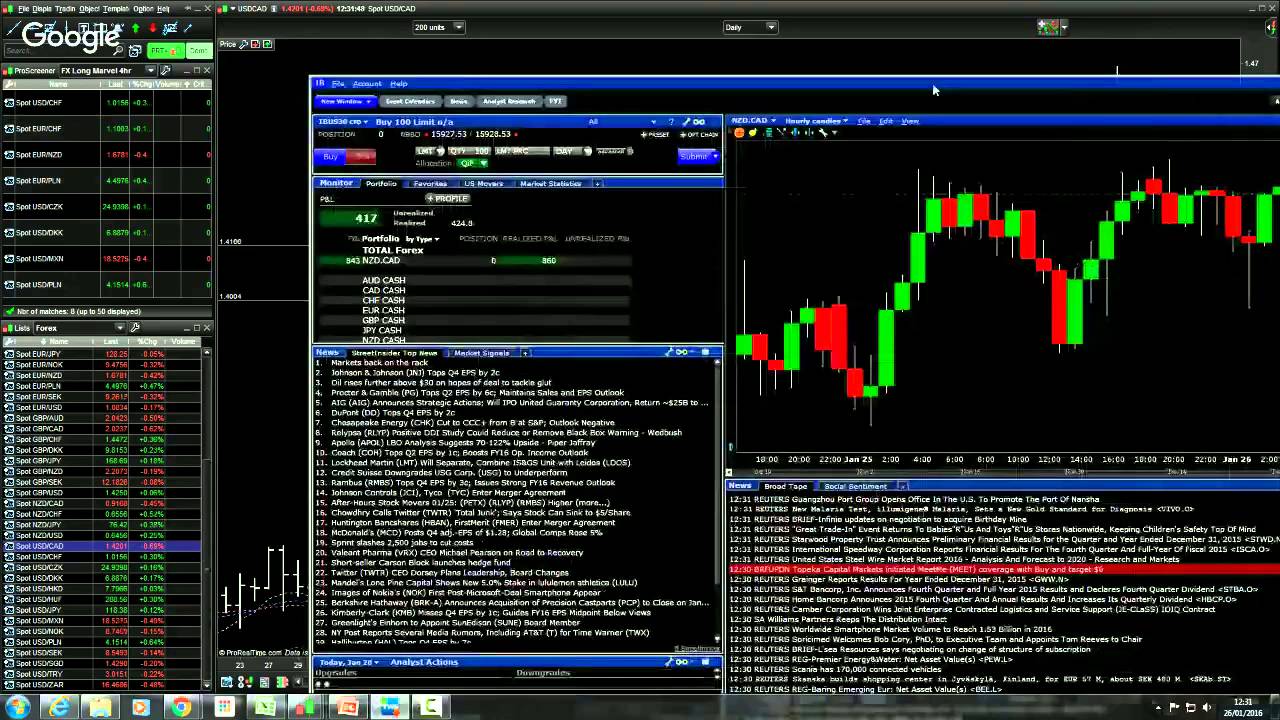Click the + PRESET button

654,135
